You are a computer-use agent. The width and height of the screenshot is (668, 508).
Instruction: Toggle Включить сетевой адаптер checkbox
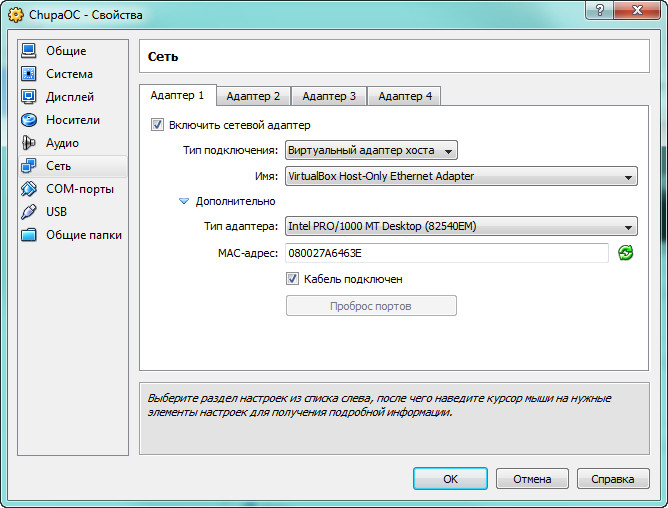157,125
